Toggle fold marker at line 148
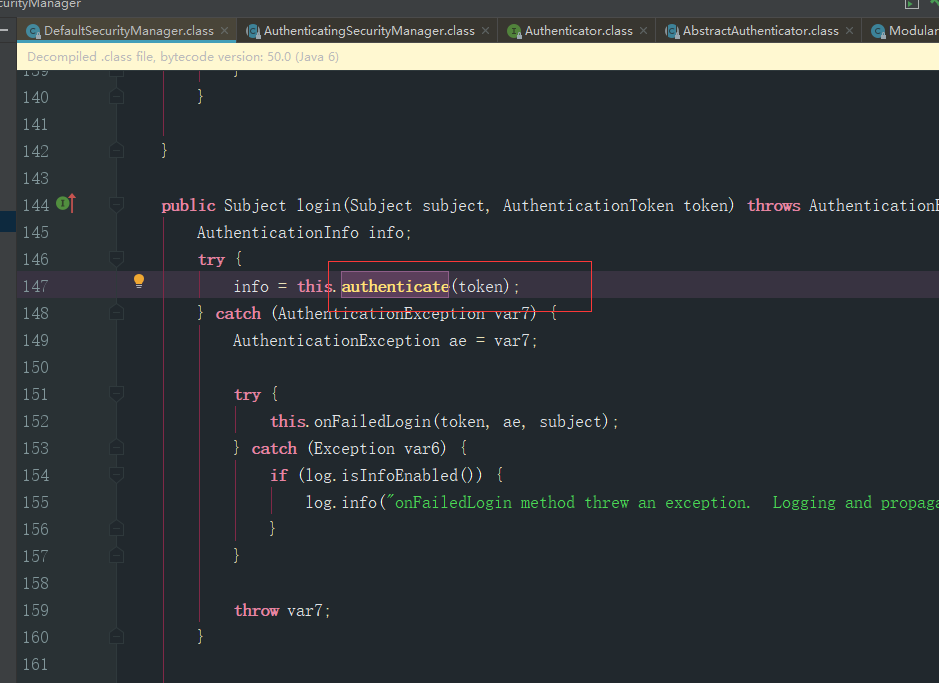 [x=117, y=312]
